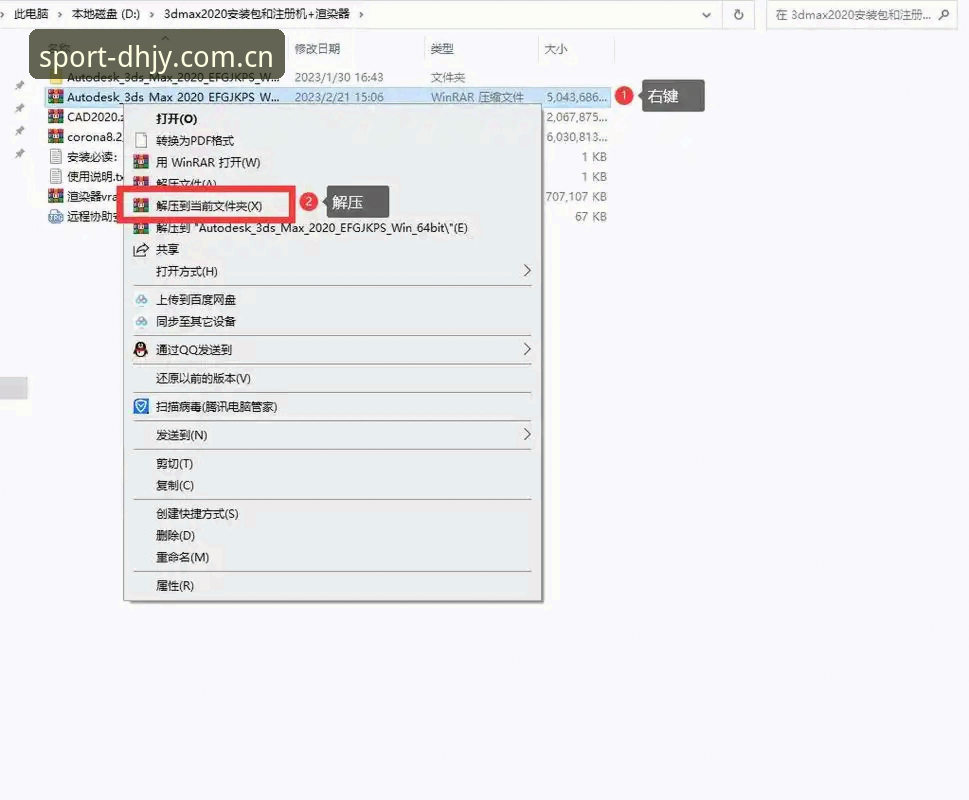Image resolution: width=969 pixels, height=800 pixels.
Task: Expand the chevron after 此电脑 in the path
Action: coord(60,14)
